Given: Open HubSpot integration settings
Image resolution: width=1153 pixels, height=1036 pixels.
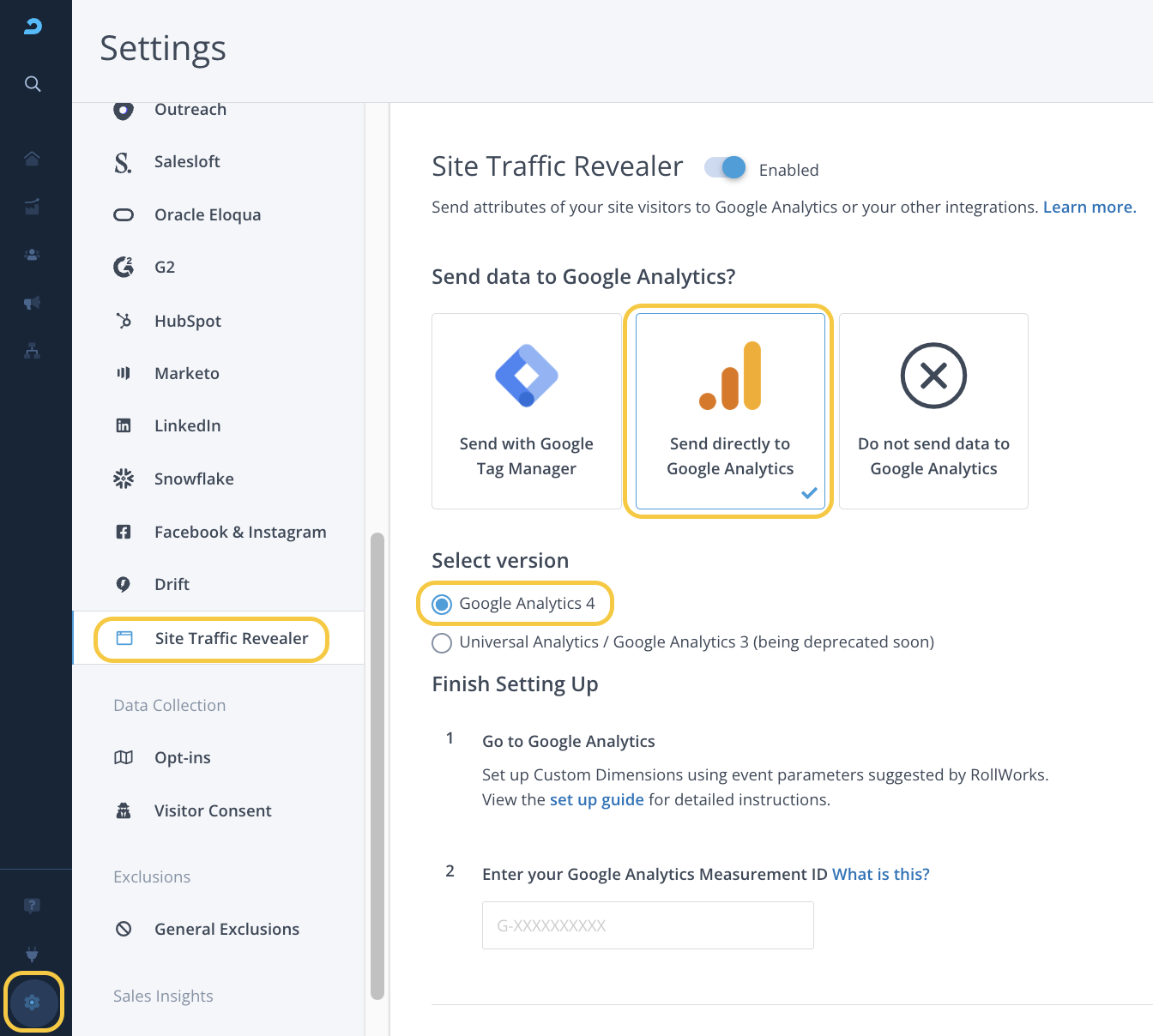Looking at the screenshot, I should pyautogui.click(x=188, y=321).
